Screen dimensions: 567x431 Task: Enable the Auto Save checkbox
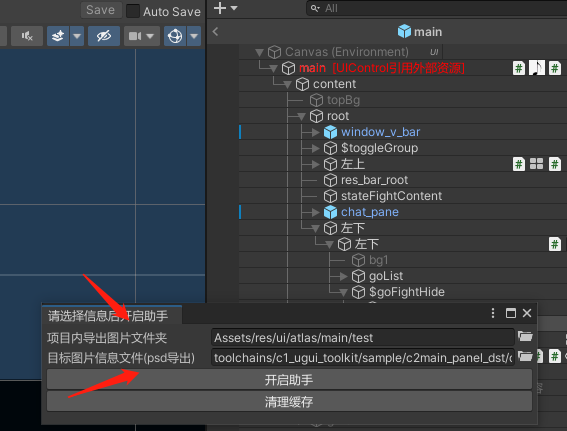tap(133, 11)
